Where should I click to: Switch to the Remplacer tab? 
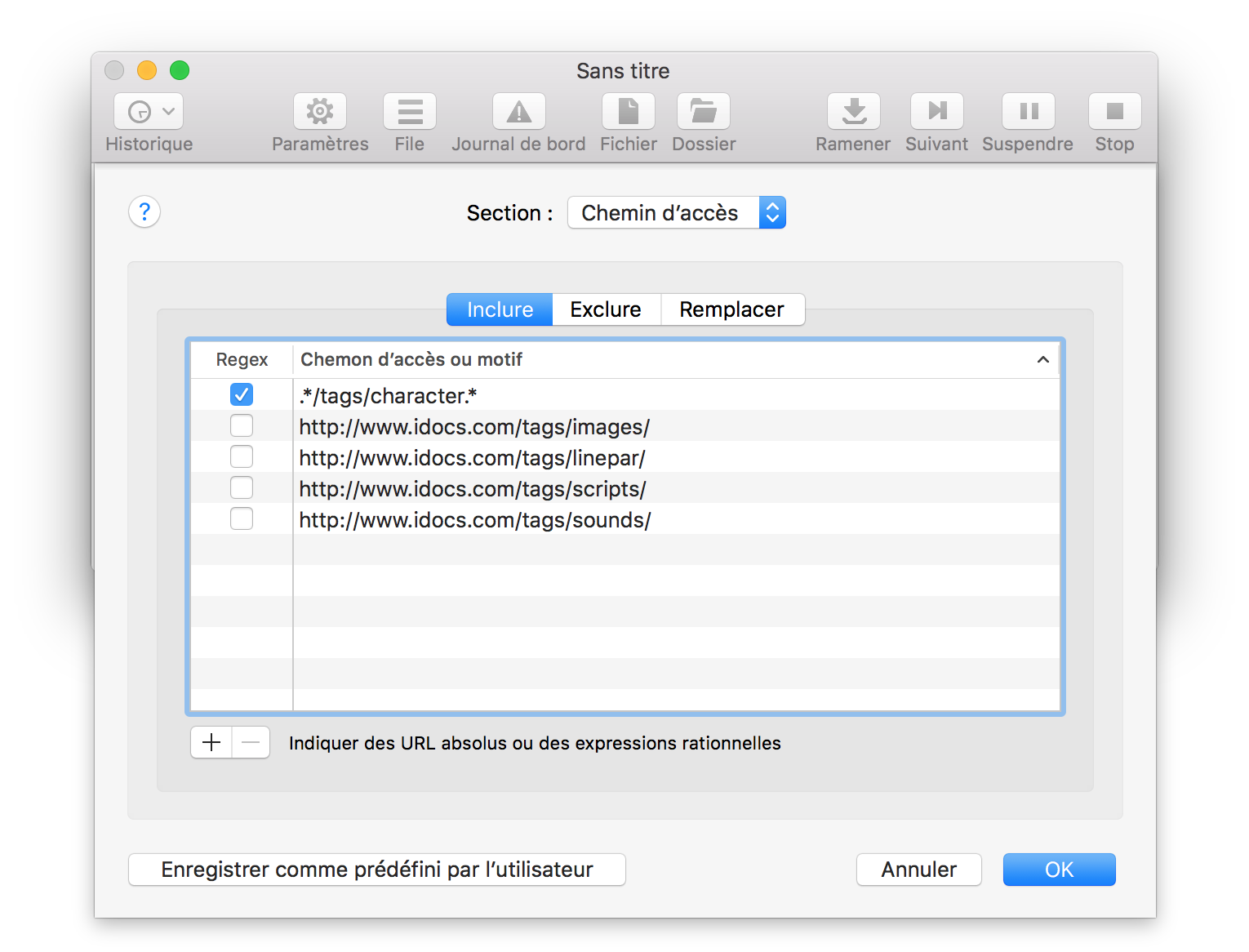731,309
